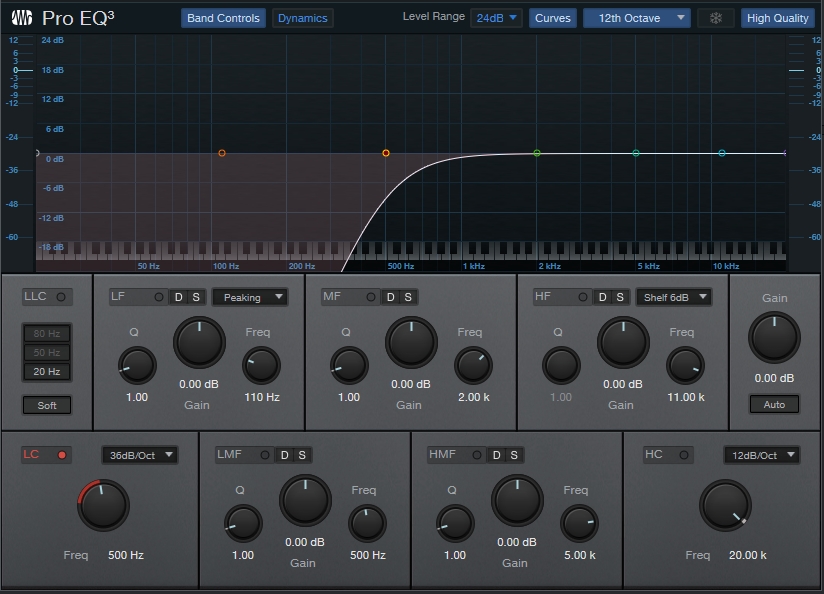Open the Level Range 24dB dropdown
The height and width of the screenshot is (594, 824).
click(x=496, y=18)
